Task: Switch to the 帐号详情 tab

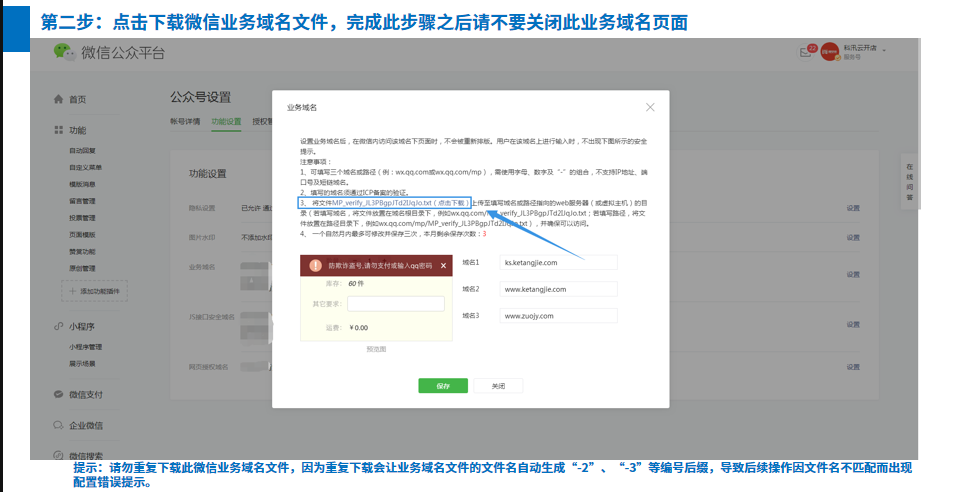Action: tap(185, 121)
